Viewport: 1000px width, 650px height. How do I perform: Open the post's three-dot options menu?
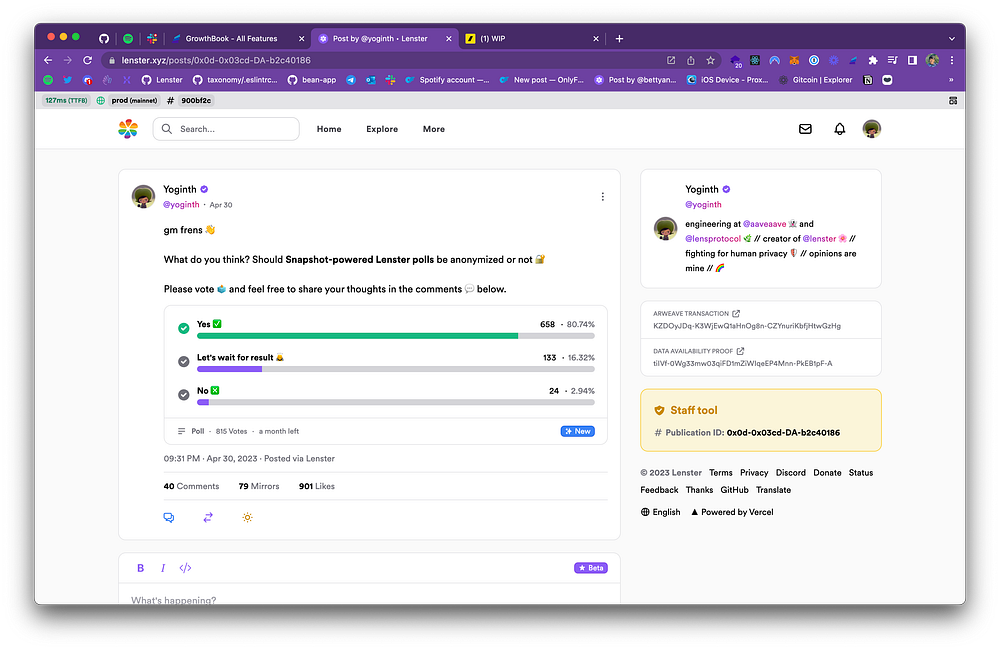pos(603,196)
